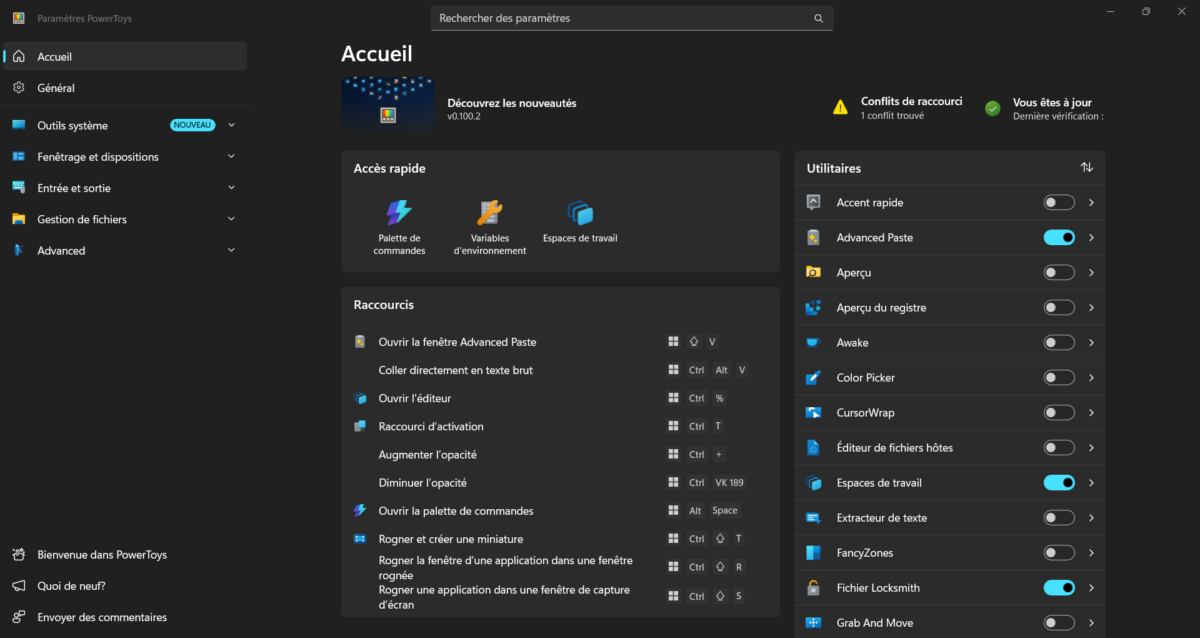Launch Variables d'environnement from quick access
Screen dimensions: 1200x638
(x=490, y=212)
